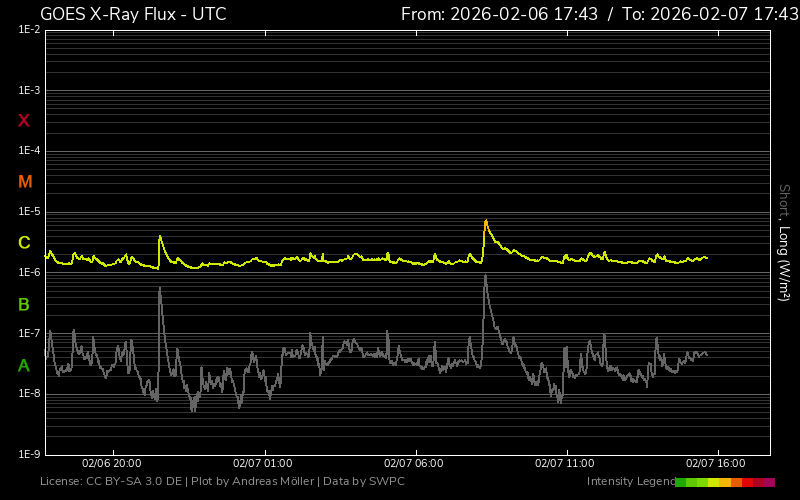Click the orange peak of the largest flare

pyautogui.click(x=486, y=221)
